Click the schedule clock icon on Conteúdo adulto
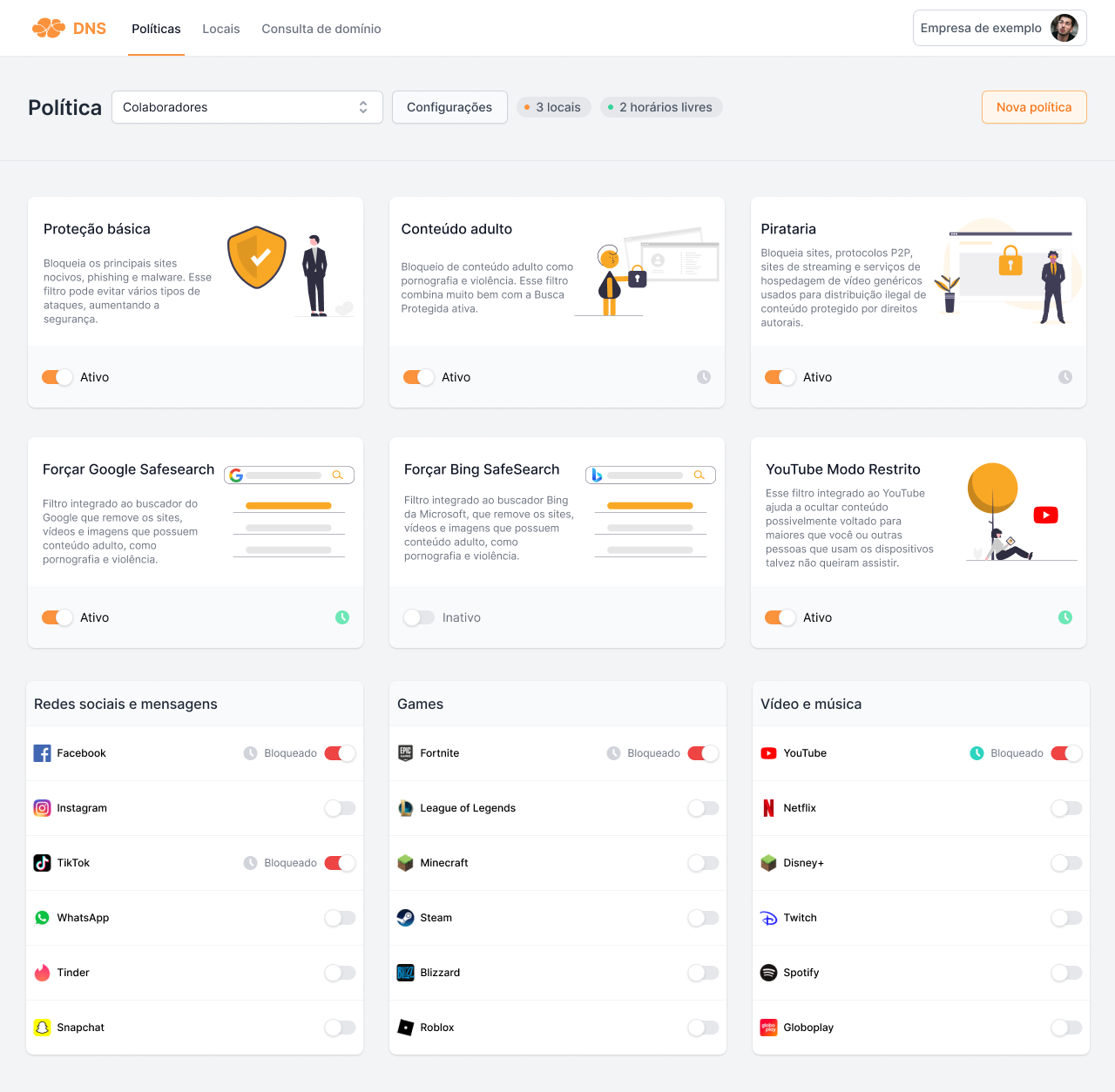The width and height of the screenshot is (1115, 1092). point(704,377)
